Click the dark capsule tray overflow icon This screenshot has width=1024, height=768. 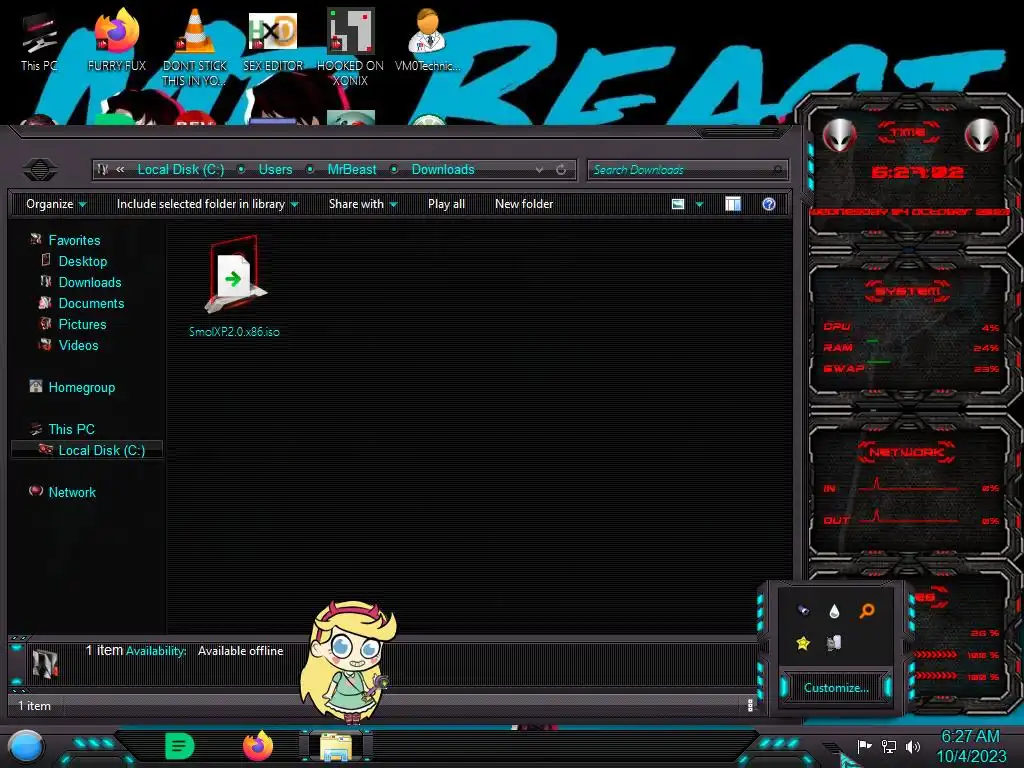tap(803, 611)
